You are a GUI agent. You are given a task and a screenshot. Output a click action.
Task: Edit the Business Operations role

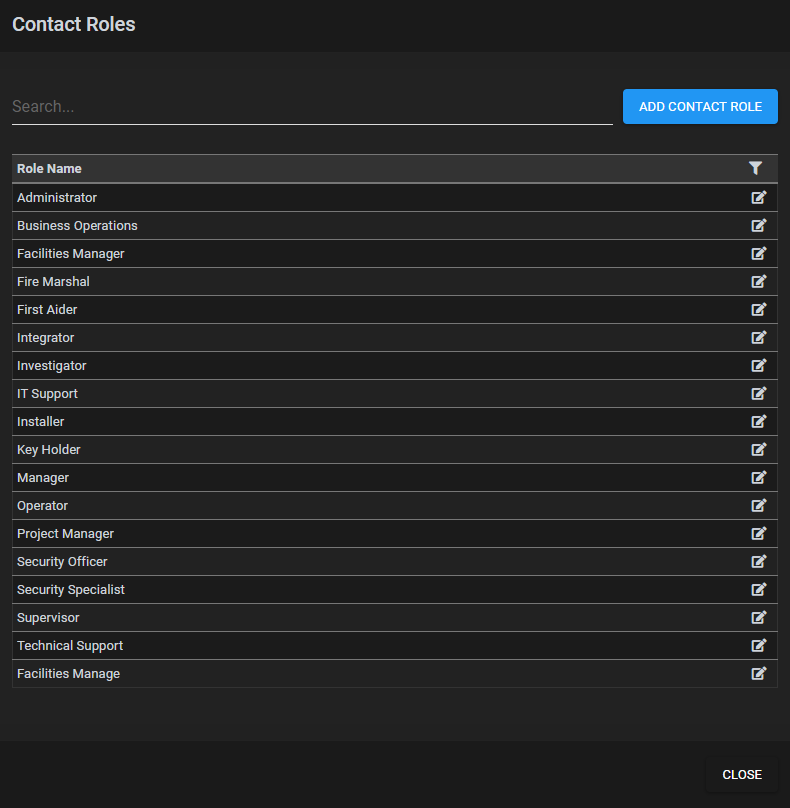759,225
